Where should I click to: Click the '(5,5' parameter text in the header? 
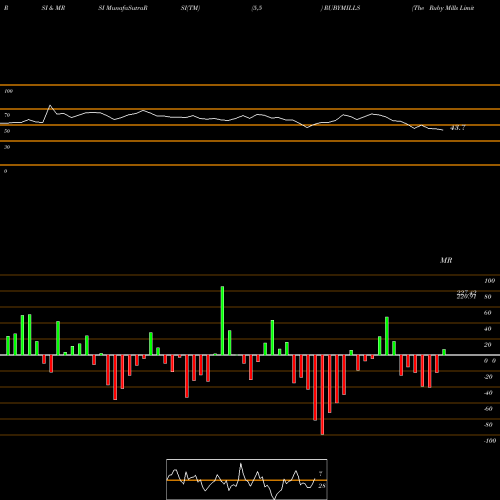[x=257, y=8]
